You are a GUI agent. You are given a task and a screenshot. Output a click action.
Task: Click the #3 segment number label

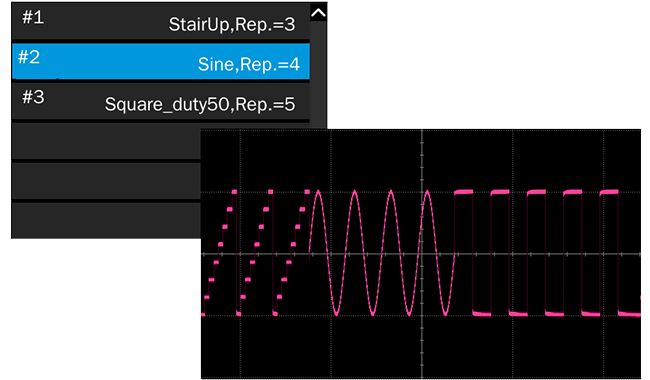click(33, 97)
